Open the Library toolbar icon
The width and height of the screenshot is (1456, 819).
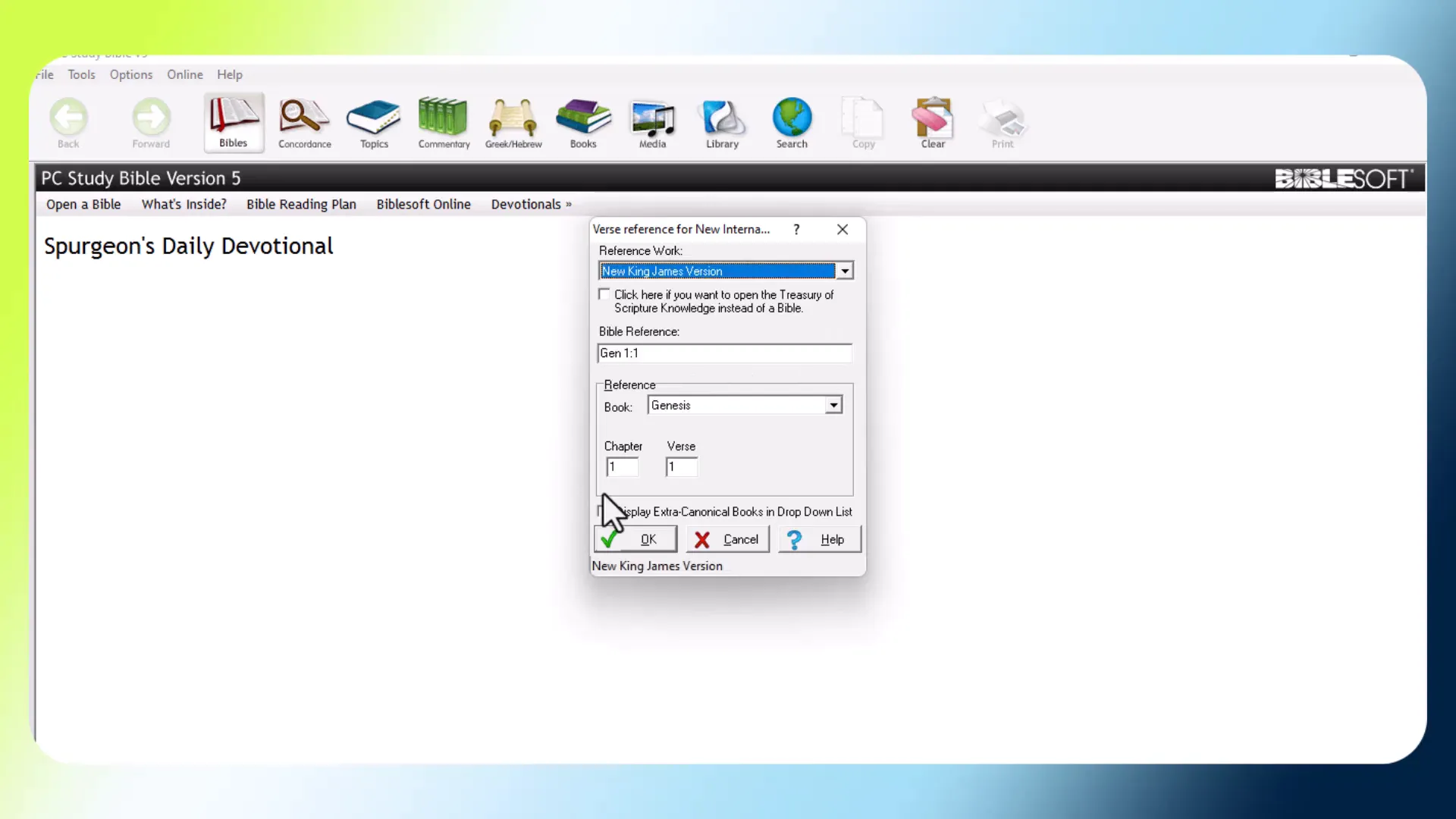pyautogui.click(x=722, y=122)
